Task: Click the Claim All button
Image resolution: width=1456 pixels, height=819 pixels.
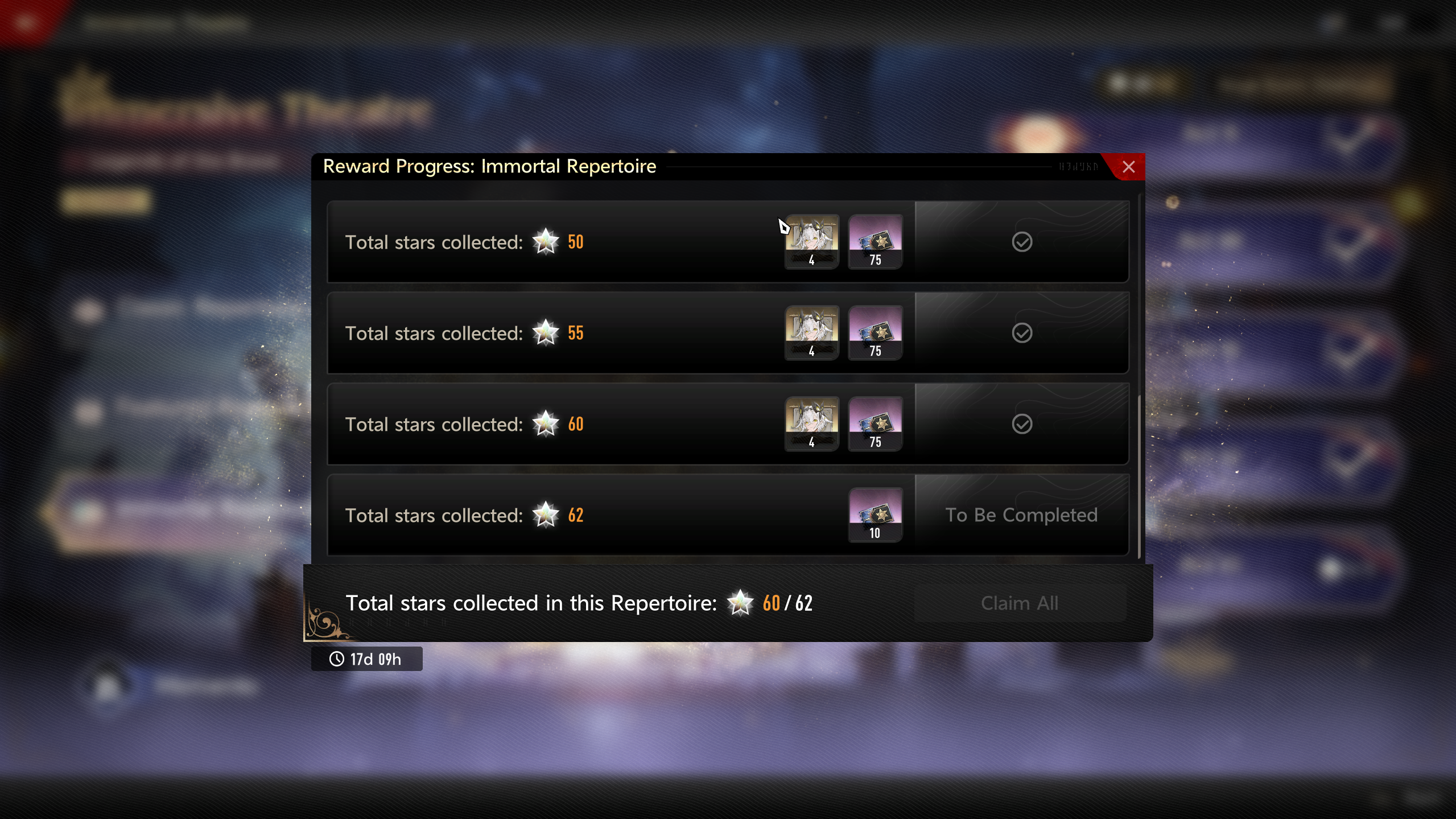Action: coord(1020,603)
